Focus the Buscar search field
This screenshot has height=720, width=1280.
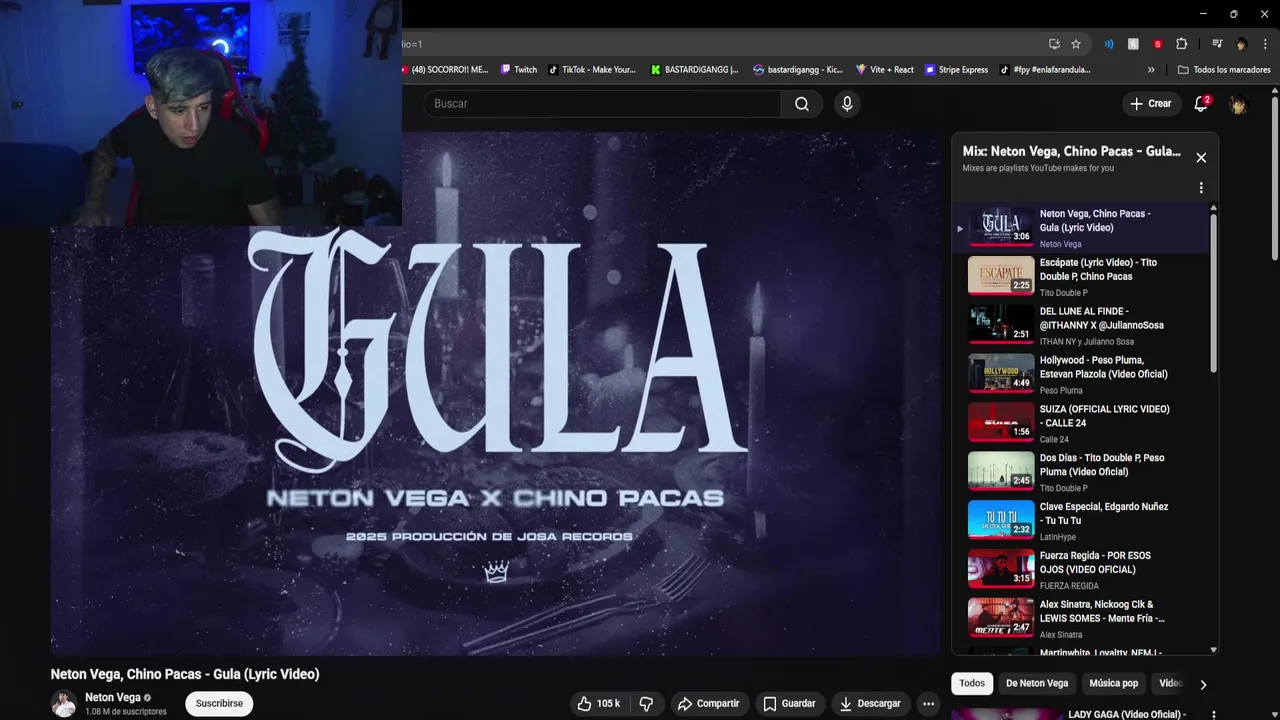tap(602, 104)
